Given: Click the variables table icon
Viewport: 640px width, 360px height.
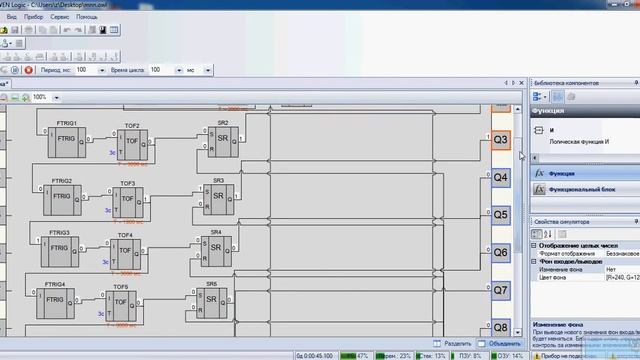Looking at the screenshot, I should (114, 30).
